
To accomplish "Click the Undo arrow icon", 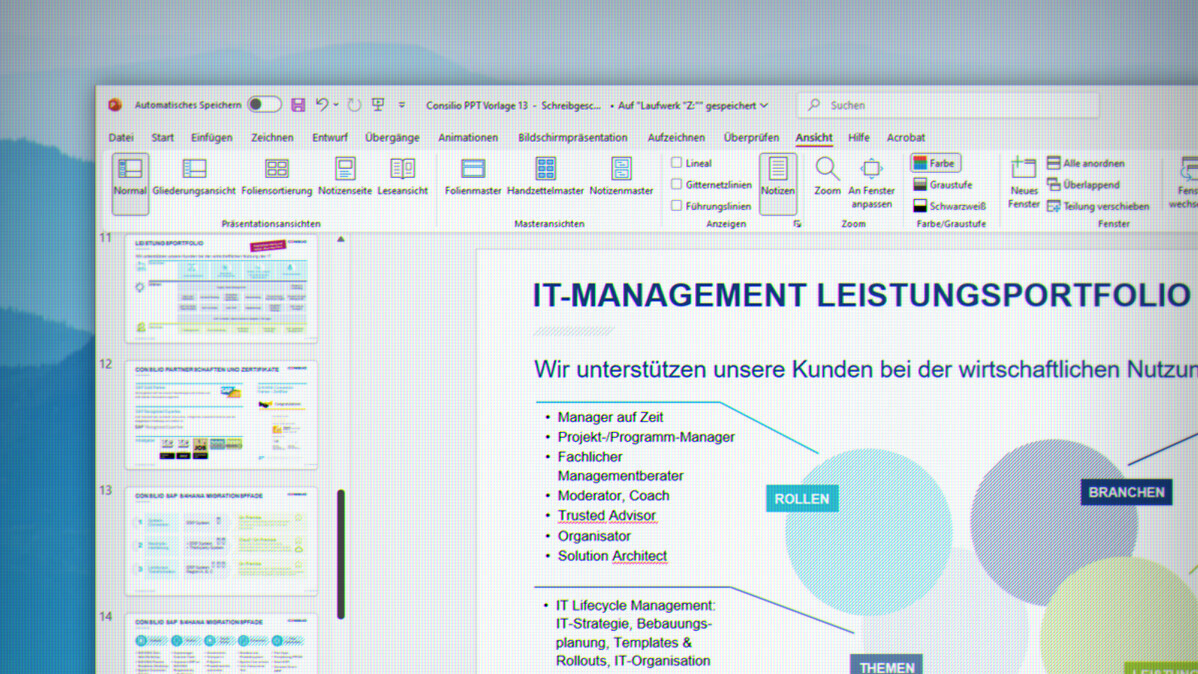I will coord(322,105).
